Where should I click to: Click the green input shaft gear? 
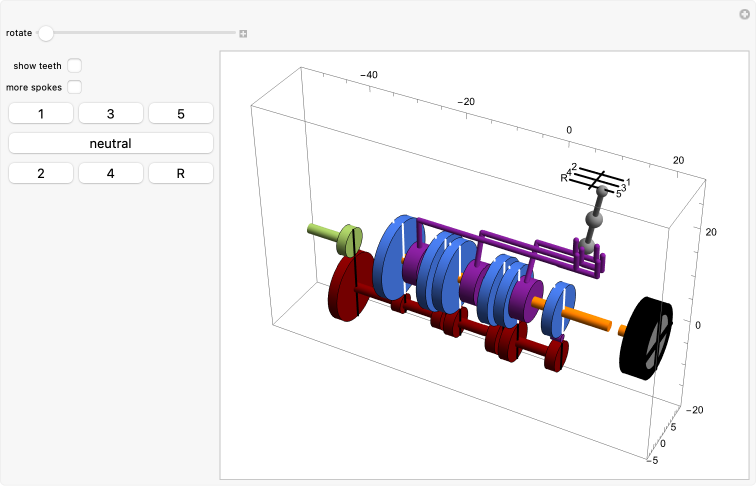click(x=349, y=239)
